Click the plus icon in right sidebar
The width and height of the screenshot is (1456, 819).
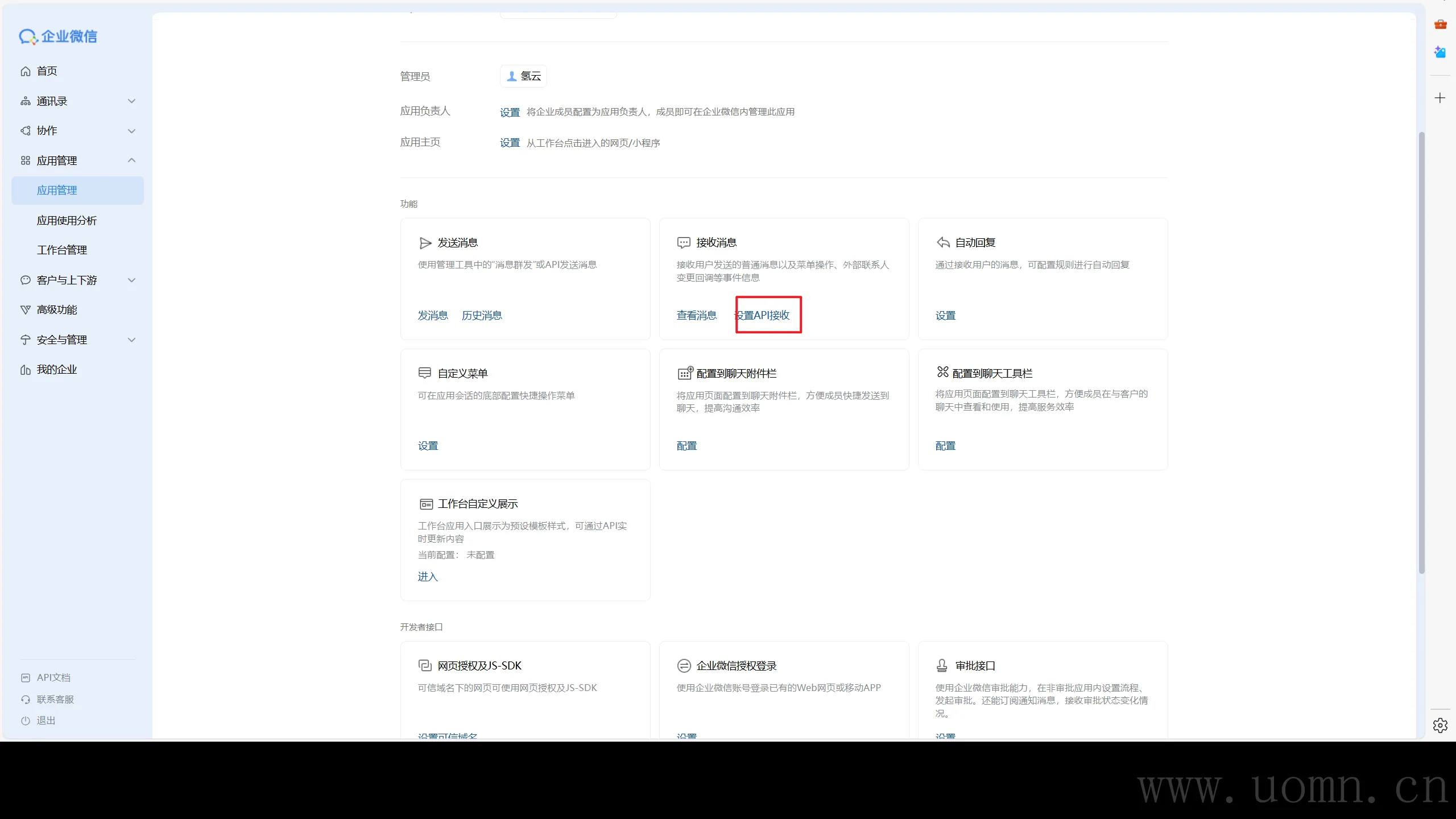[x=1440, y=98]
